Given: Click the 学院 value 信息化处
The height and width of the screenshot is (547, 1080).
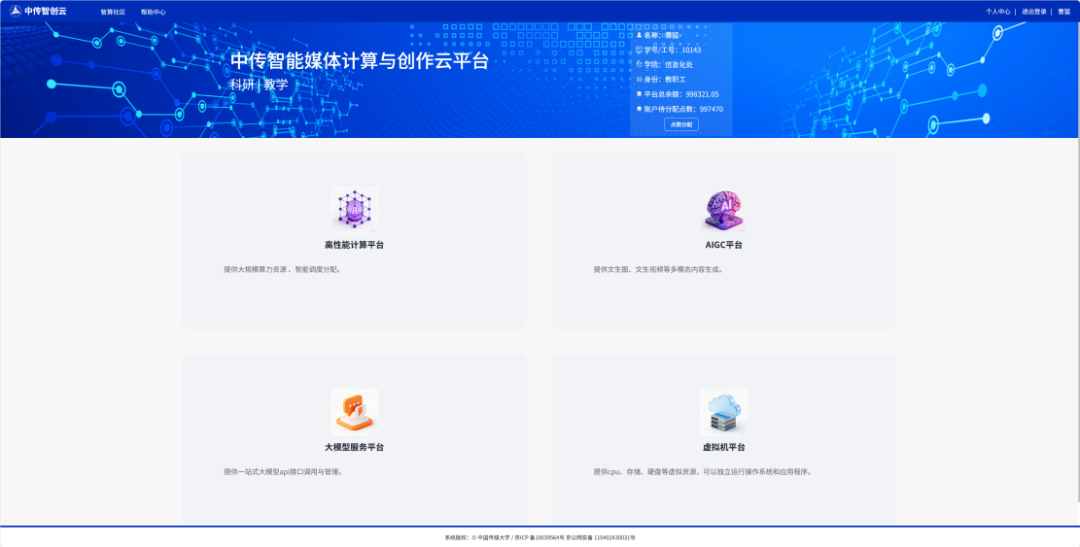Looking at the screenshot, I should coord(678,65).
